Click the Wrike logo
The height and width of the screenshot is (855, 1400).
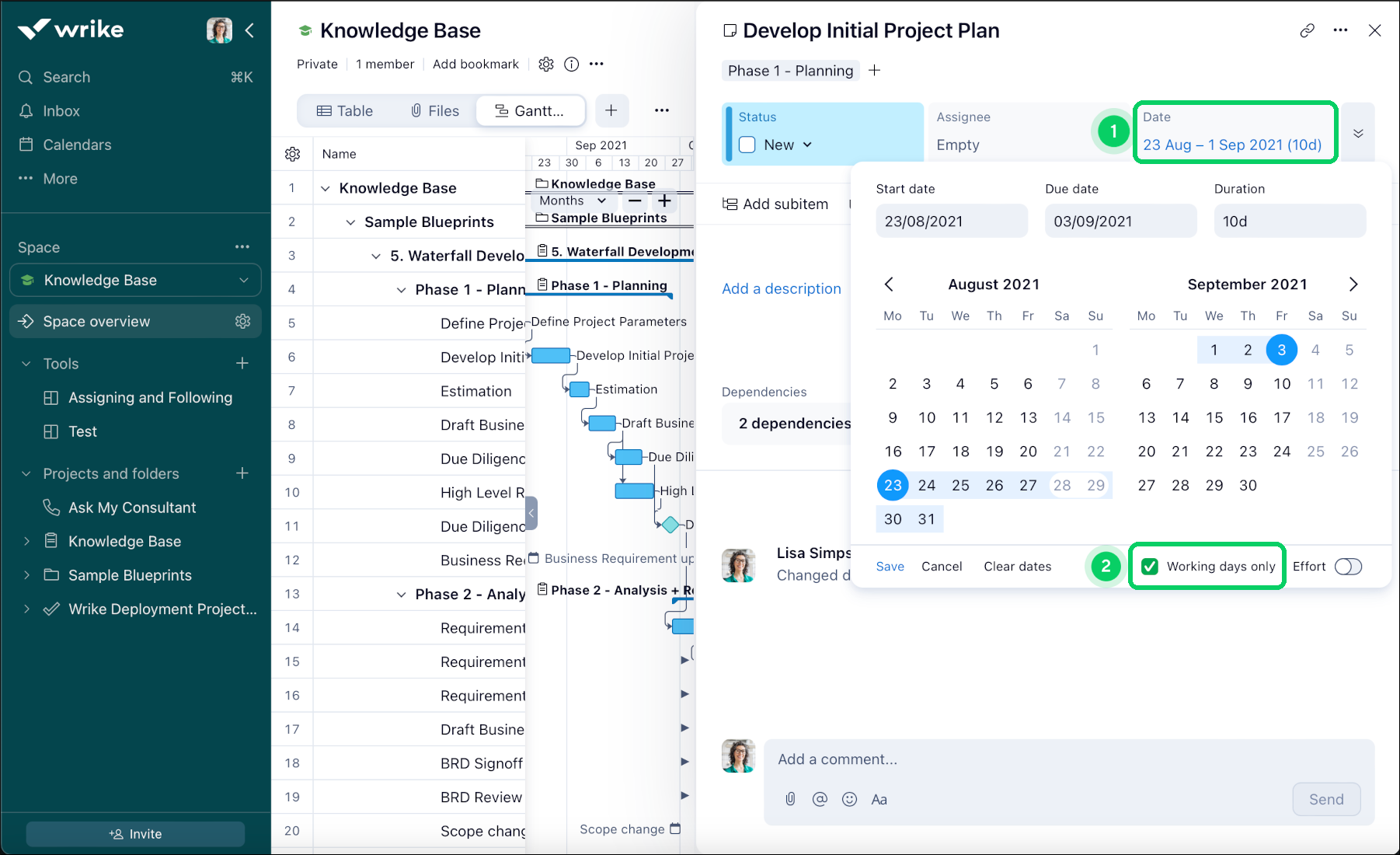coord(71,30)
